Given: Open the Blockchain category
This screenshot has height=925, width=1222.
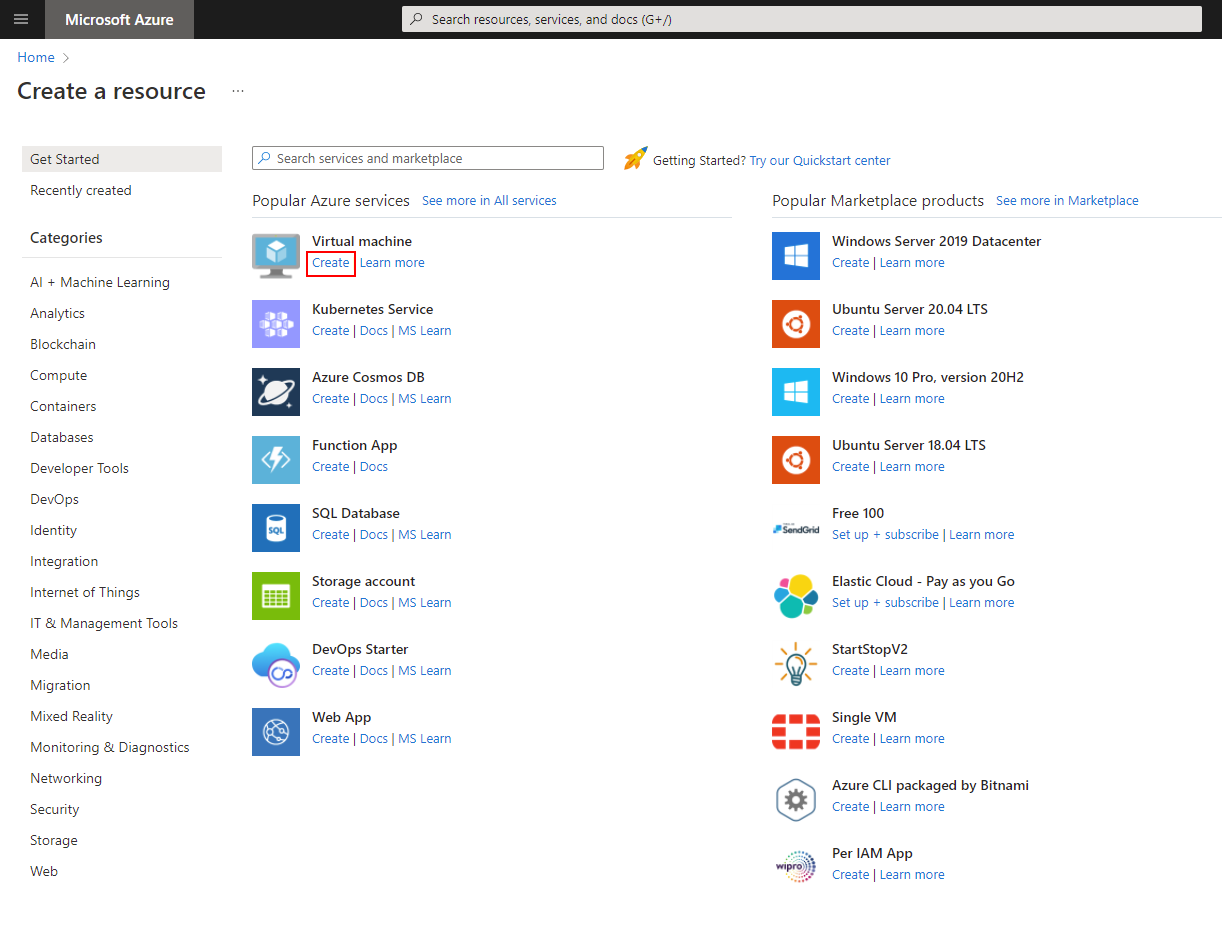Looking at the screenshot, I should click(x=63, y=344).
